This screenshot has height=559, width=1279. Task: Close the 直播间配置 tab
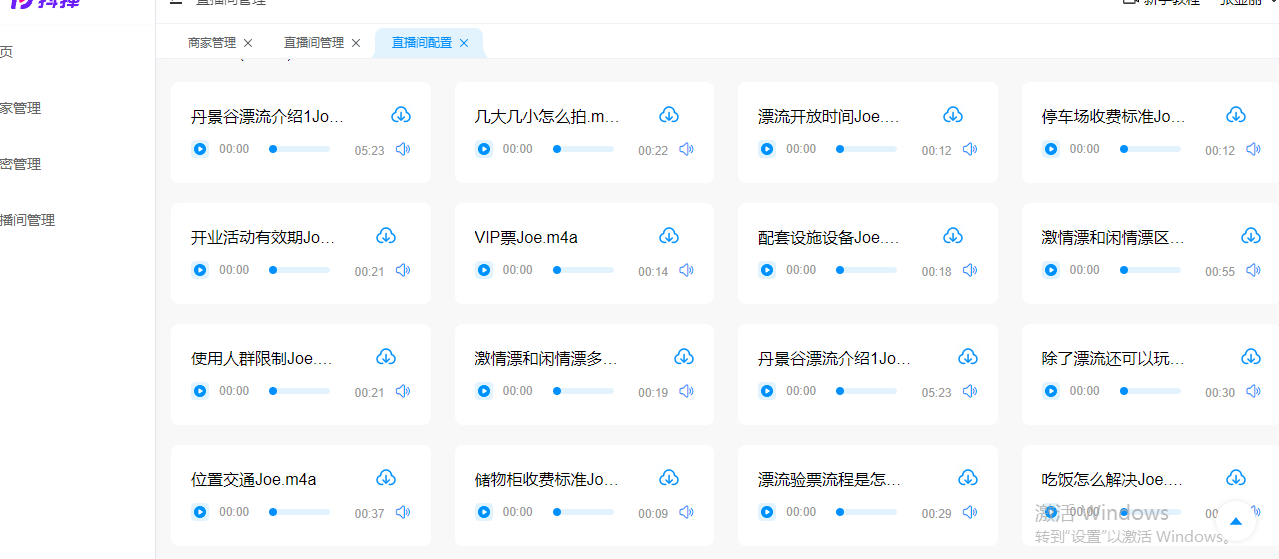(464, 43)
